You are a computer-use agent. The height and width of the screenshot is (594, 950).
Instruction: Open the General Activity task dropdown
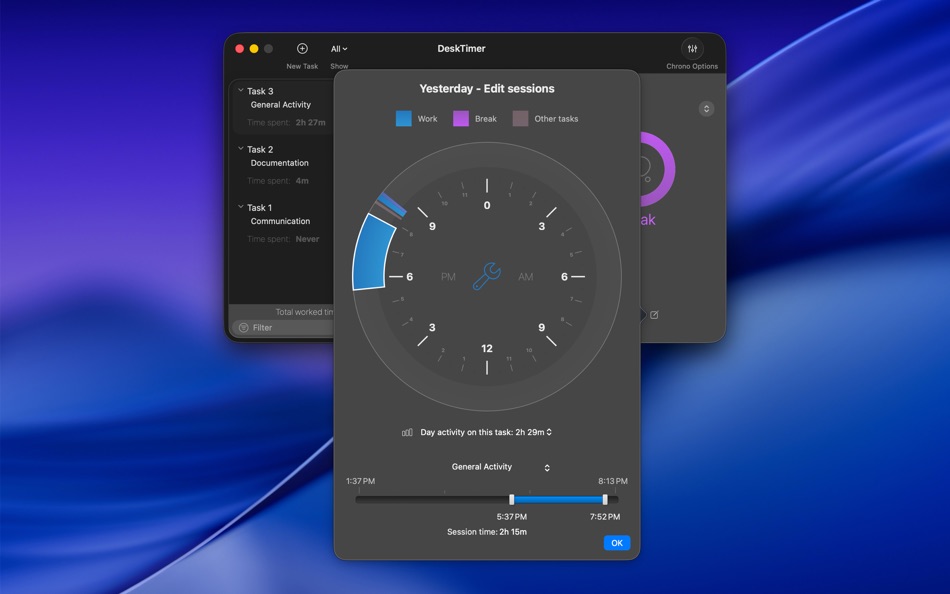tap(545, 466)
